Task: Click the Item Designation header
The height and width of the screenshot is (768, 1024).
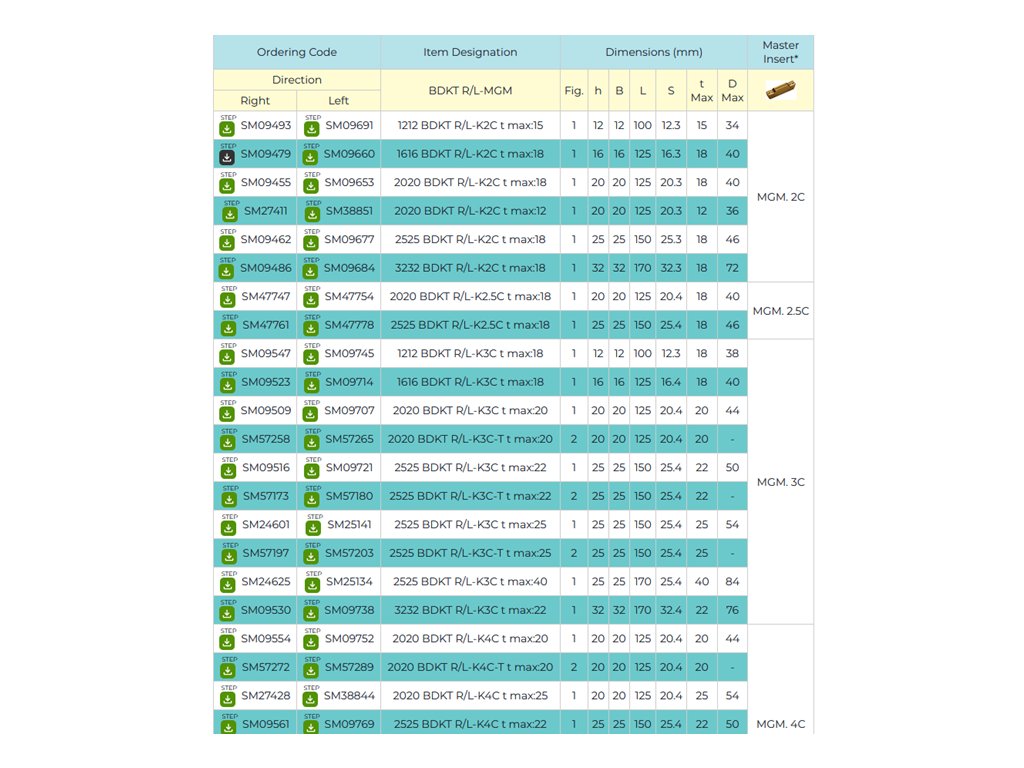Action: pos(470,52)
